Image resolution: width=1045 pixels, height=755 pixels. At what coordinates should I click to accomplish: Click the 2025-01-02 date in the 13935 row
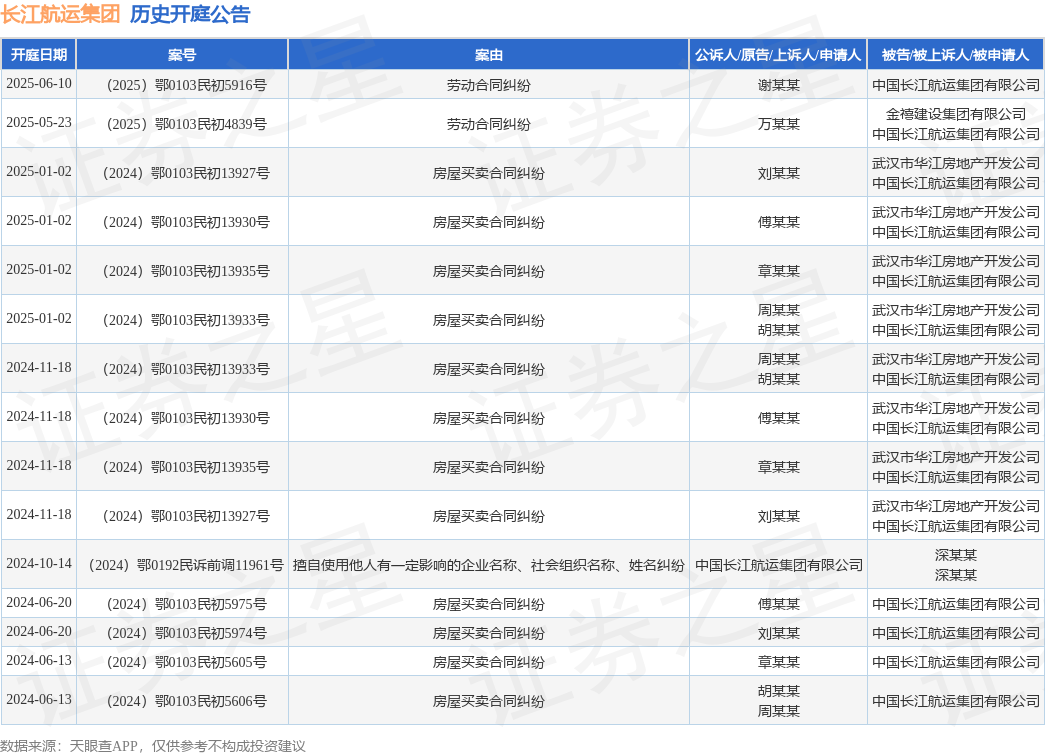[39, 270]
